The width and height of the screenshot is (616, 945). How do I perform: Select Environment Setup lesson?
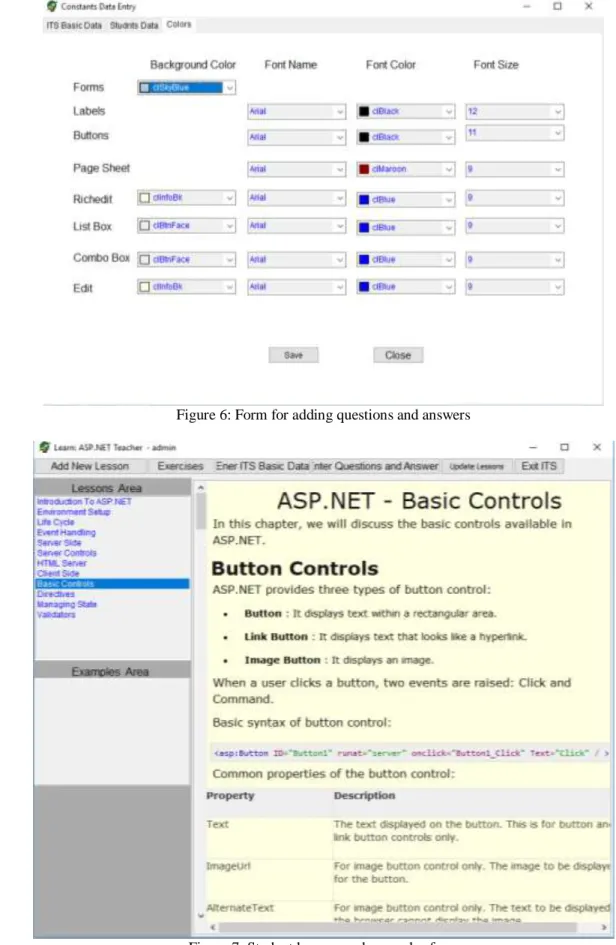[74, 512]
